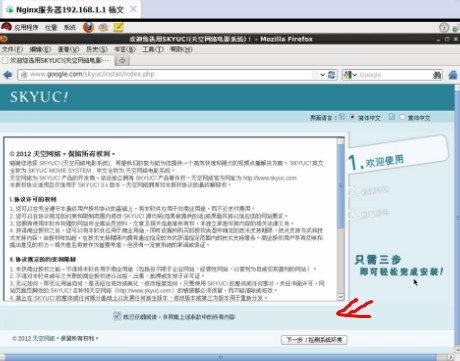This screenshot has height=361, width=460.
Task: Select the Nginx服务器192.168.1.1 tab
Action: coord(70,9)
